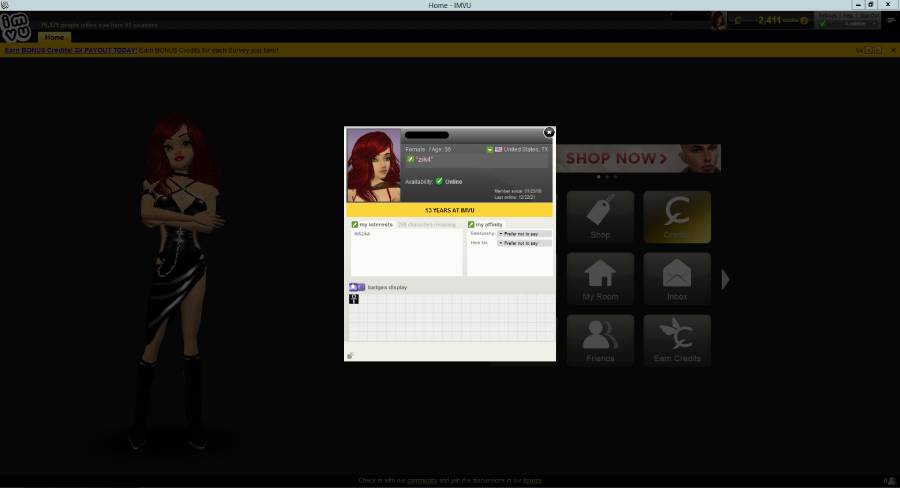Edit my interests checkbox icon
The height and width of the screenshot is (488, 900).
tap(355, 224)
